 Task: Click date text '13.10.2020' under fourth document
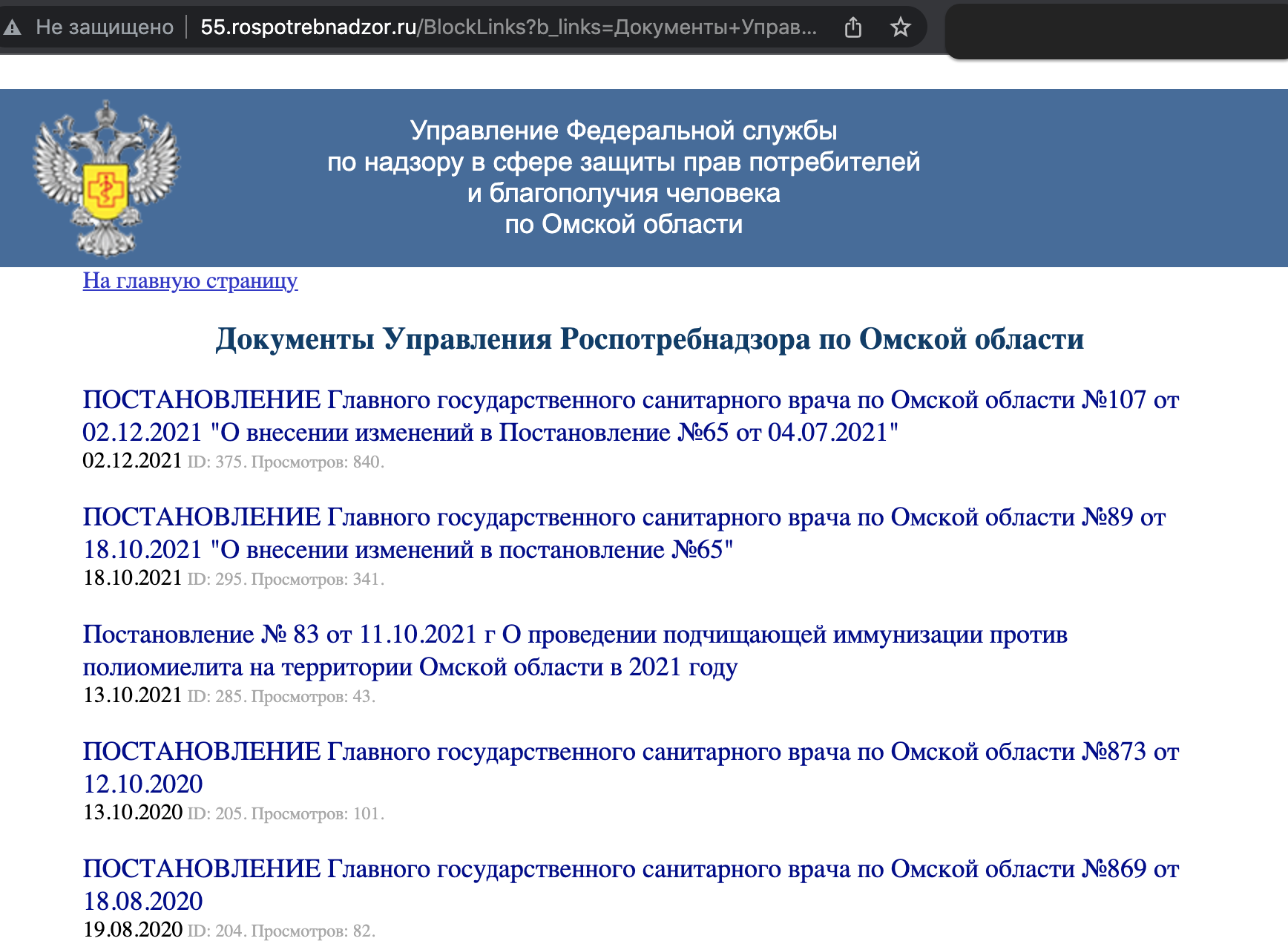(132, 813)
